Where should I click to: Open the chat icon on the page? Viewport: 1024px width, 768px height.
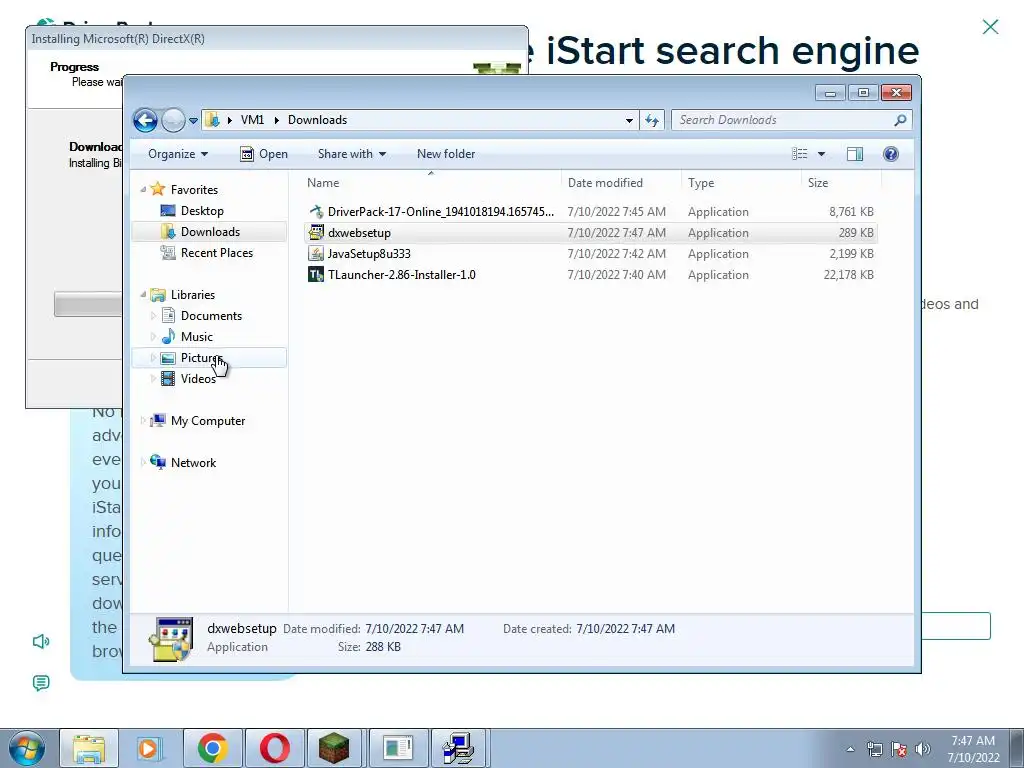(x=40, y=683)
